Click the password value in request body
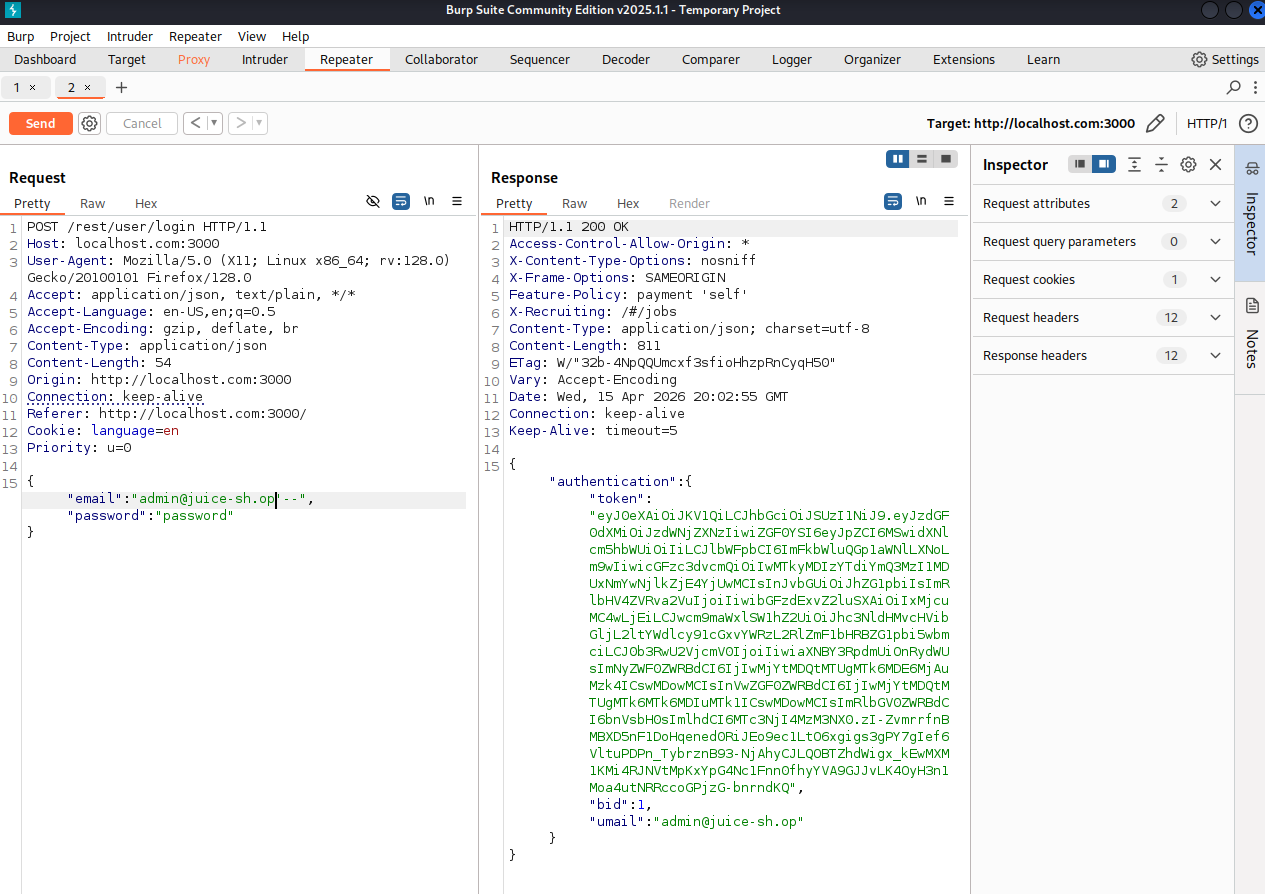 pos(194,515)
